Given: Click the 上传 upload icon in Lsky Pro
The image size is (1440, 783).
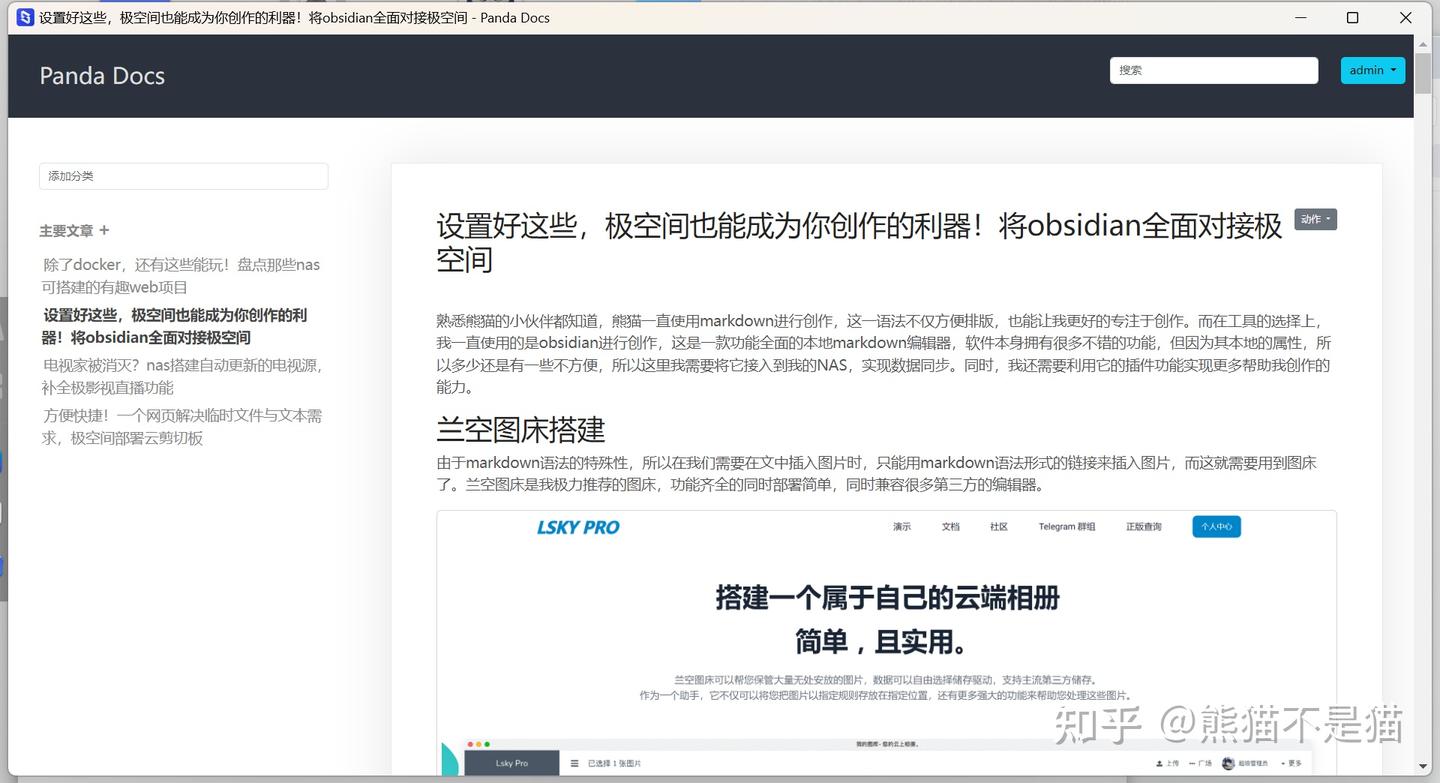Looking at the screenshot, I should [x=1160, y=762].
